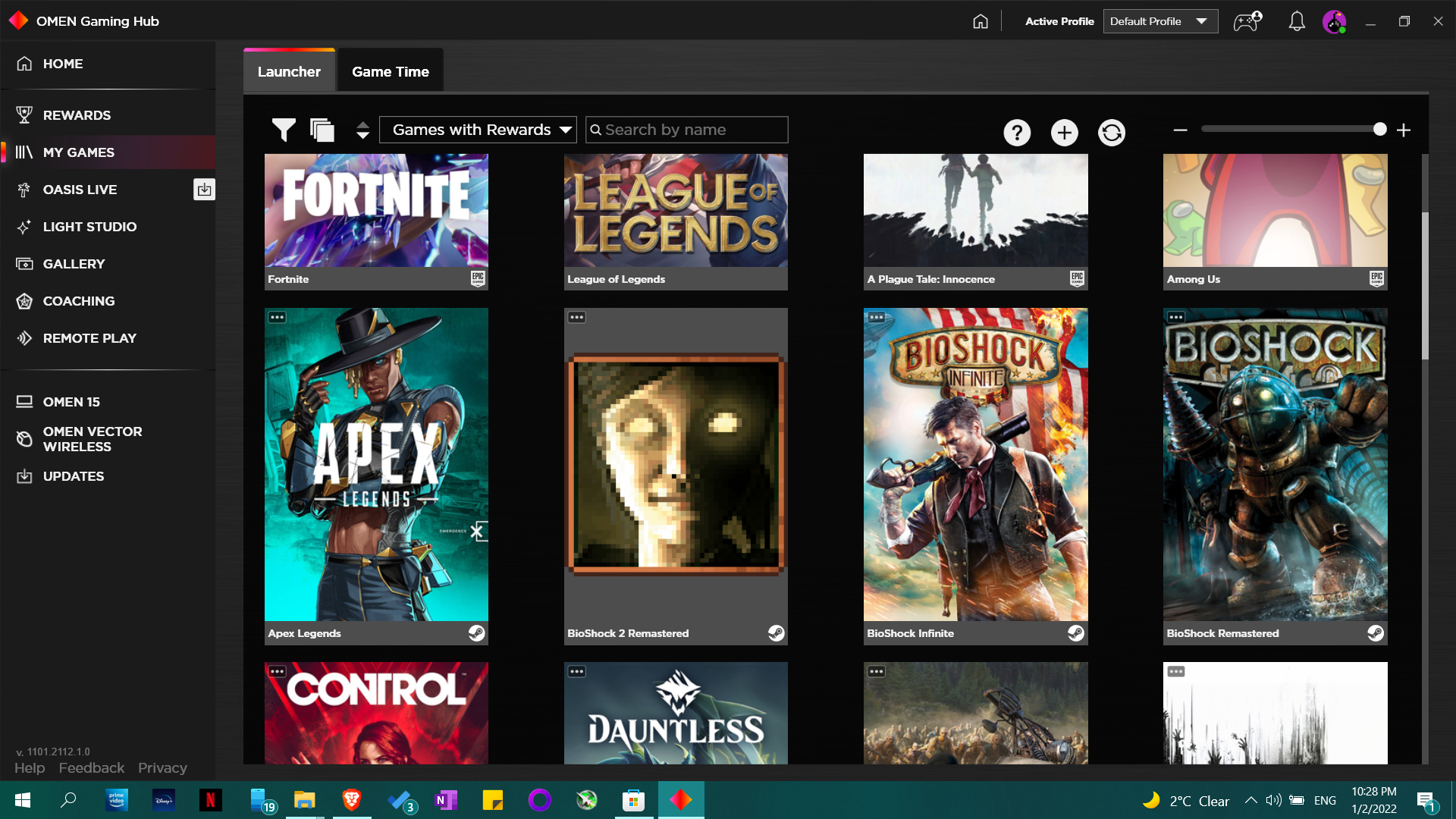This screenshot has width=1456, height=819.
Task: Click the Search by name field
Action: 686,130
